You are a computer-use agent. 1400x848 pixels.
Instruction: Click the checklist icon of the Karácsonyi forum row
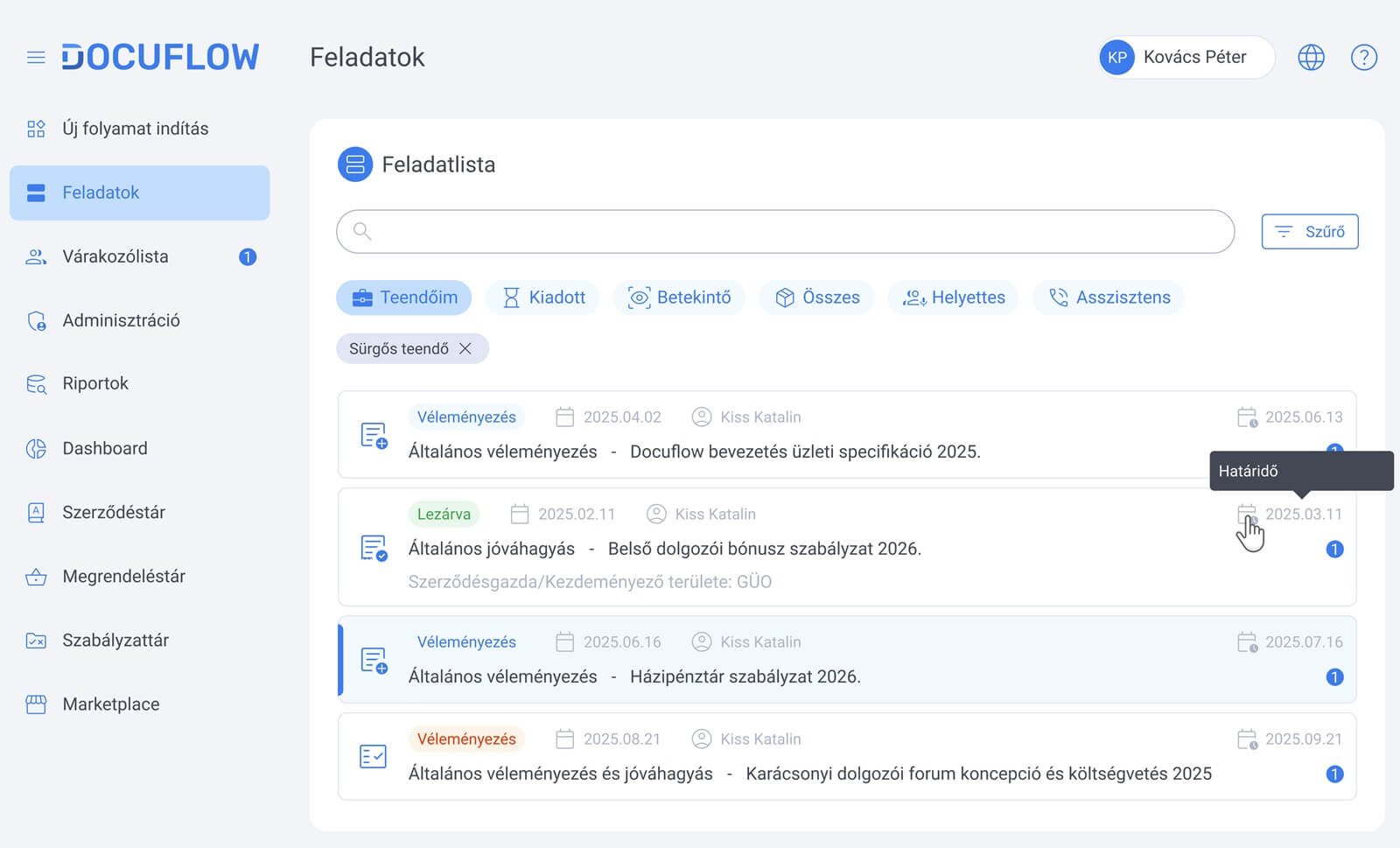(x=374, y=756)
